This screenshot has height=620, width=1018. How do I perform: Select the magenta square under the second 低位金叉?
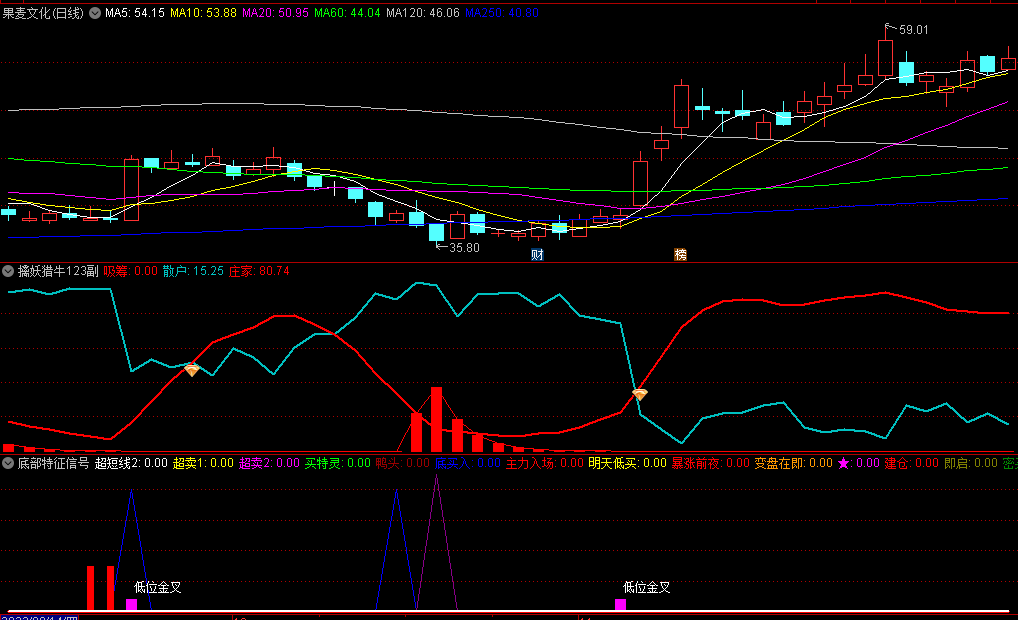coord(621,604)
